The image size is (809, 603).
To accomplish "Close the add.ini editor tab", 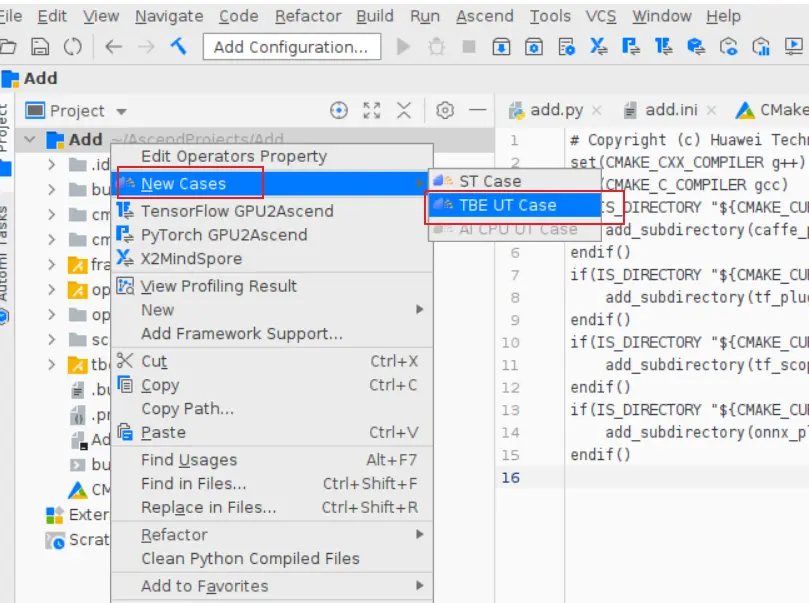I will 711,110.
